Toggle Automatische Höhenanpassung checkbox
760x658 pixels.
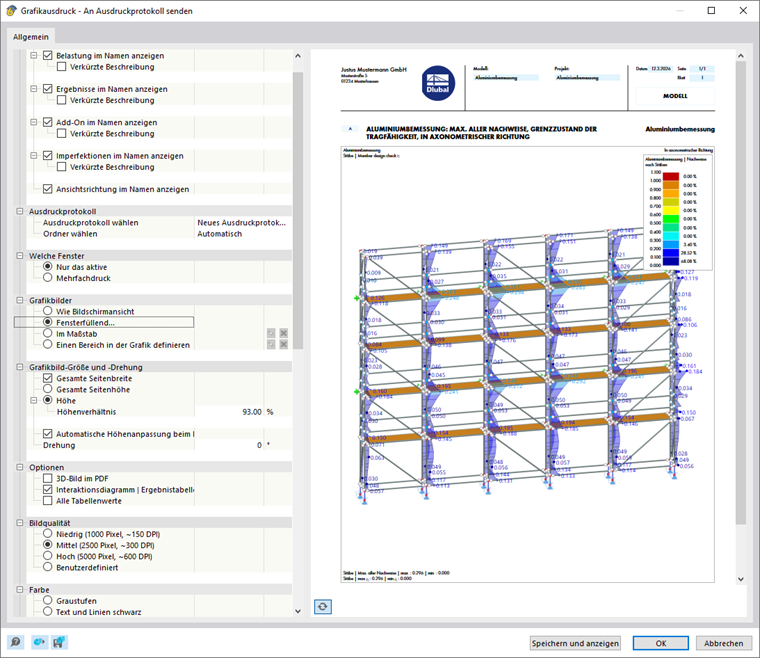click(48, 434)
